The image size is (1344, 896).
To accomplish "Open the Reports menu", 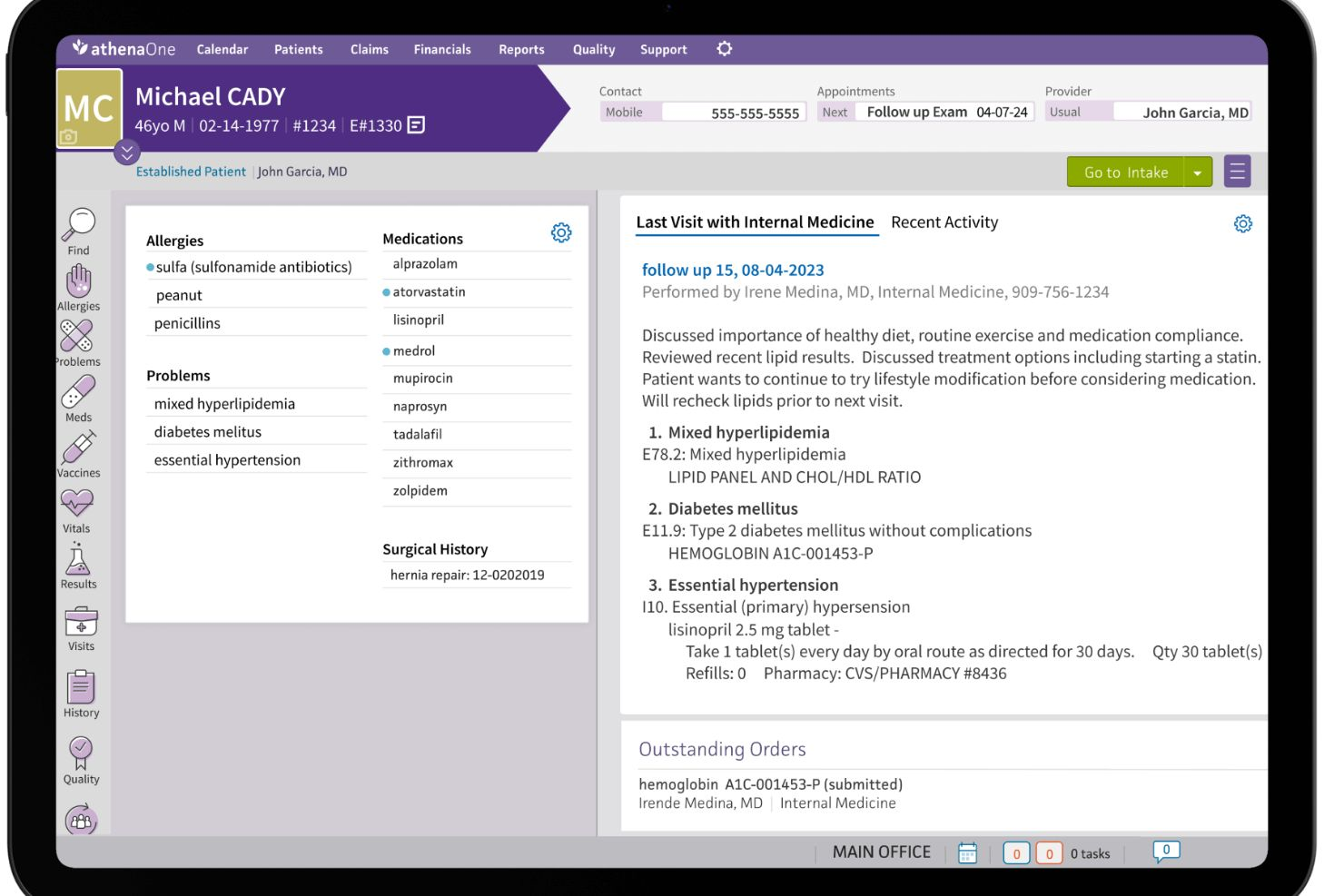I will click(521, 49).
